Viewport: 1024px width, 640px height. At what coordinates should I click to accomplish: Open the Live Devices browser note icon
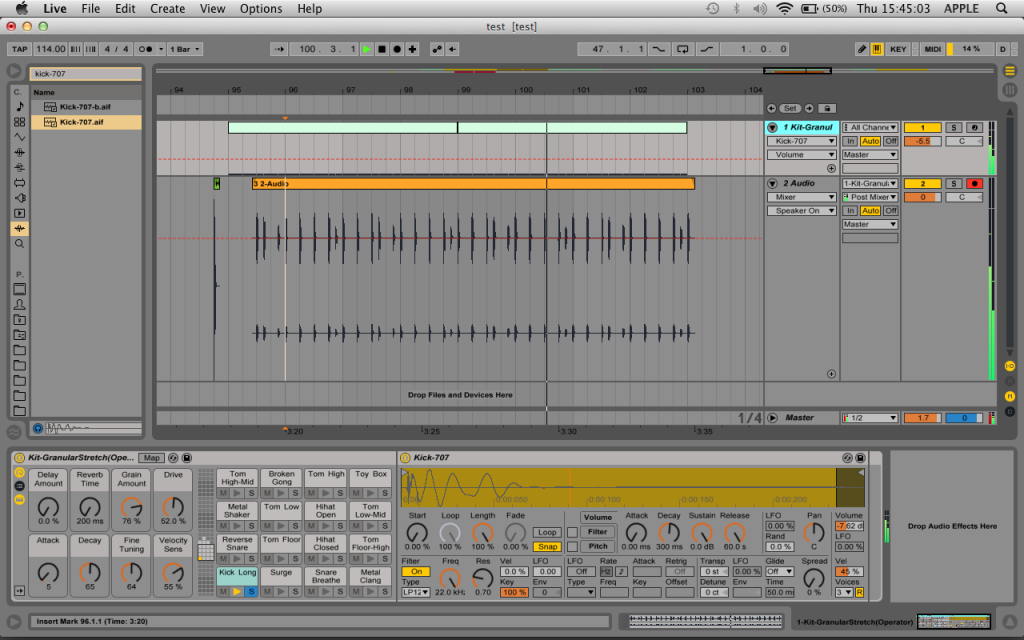(x=20, y=106)
